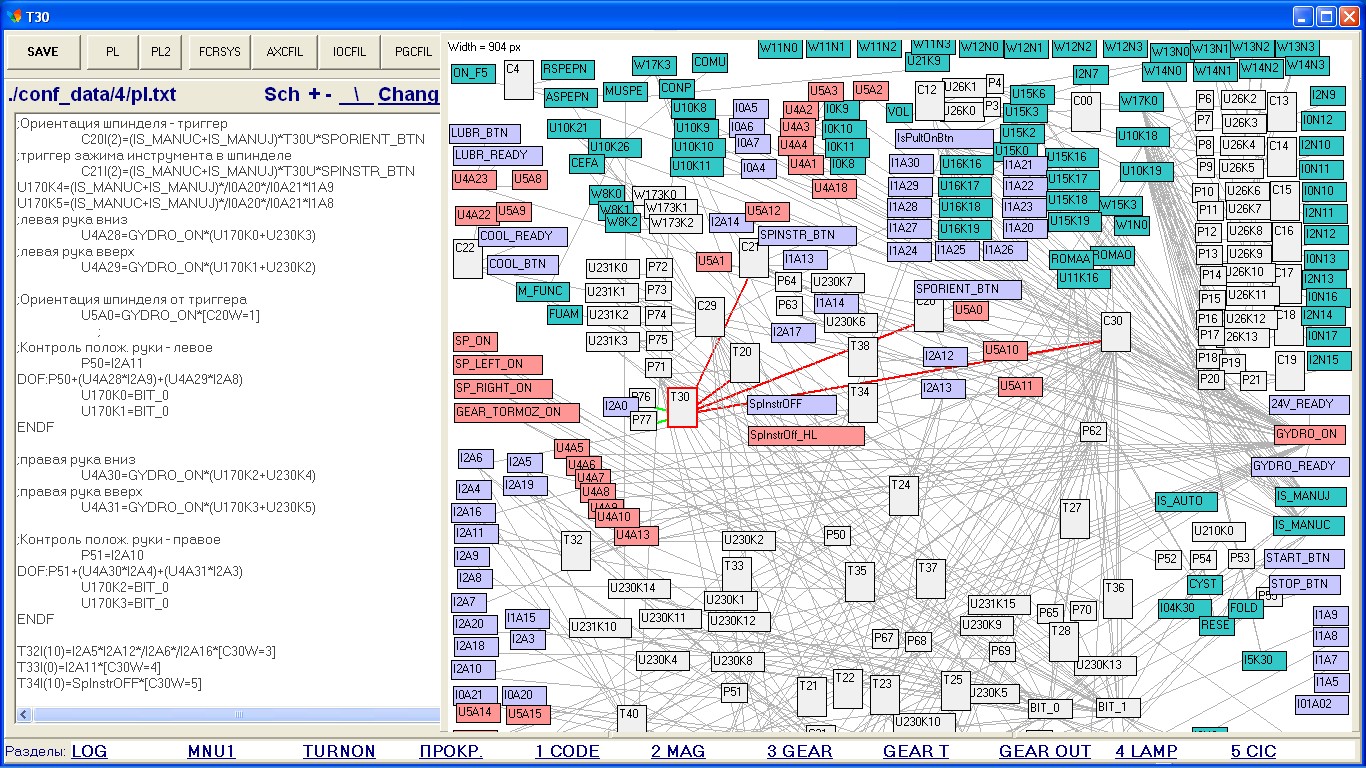Select the IS_AUTO node
Image resolution: width=1366 pixels, height=768 pixels.
coord(1186,501)
